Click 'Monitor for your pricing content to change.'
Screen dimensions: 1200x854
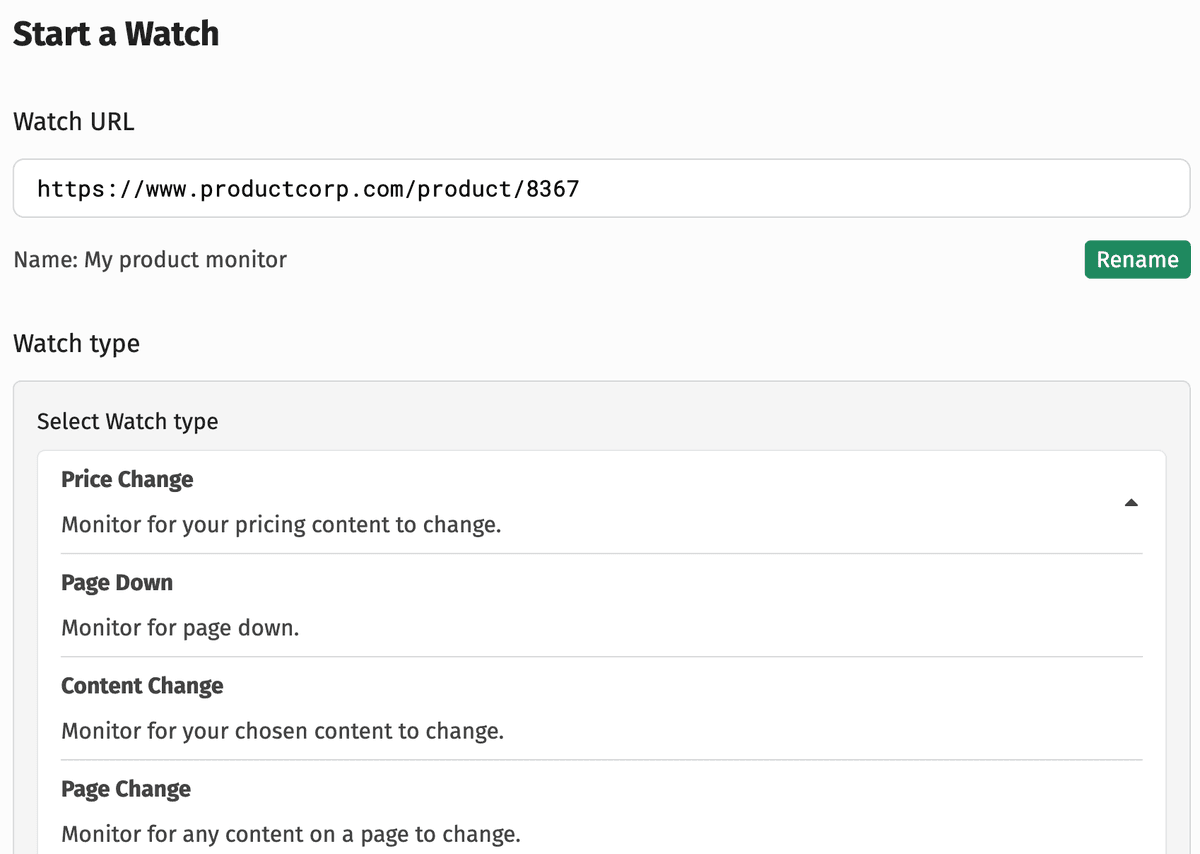pyautogui.click(x=281, y=525)
